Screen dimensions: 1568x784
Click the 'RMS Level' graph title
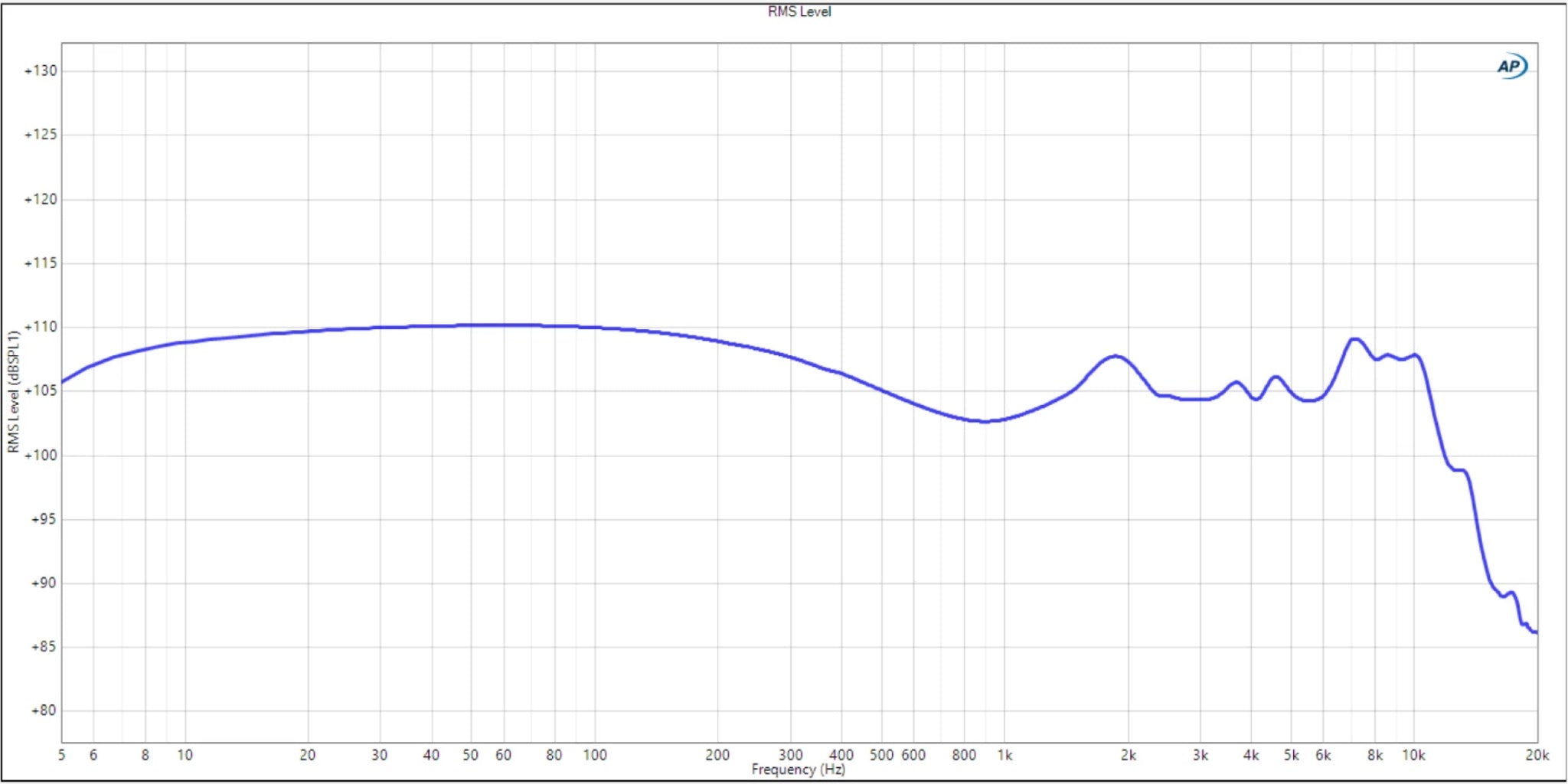click(x=799, y=11)
